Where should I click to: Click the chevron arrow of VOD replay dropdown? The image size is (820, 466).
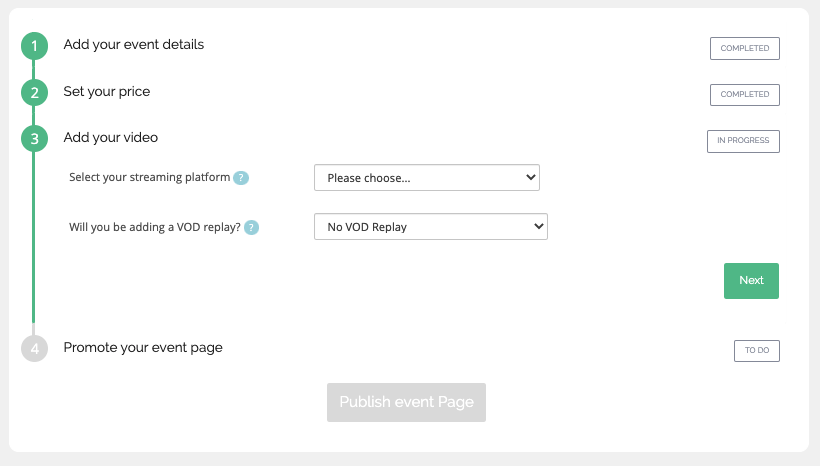(x=538, y=226)
